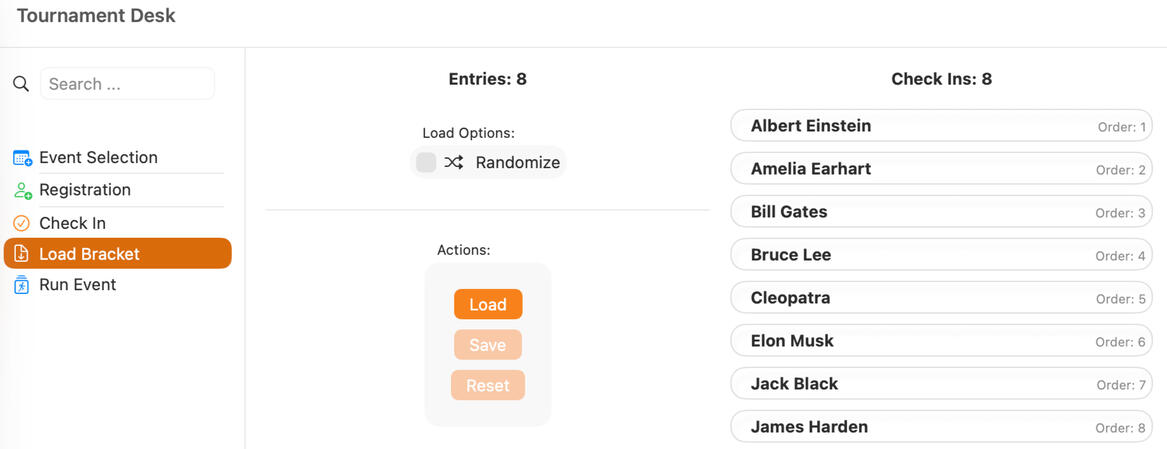The image size is (1167, 449).
Task: Click the shuffle arrows Randomize icon
Action: (x=454, y=162)
